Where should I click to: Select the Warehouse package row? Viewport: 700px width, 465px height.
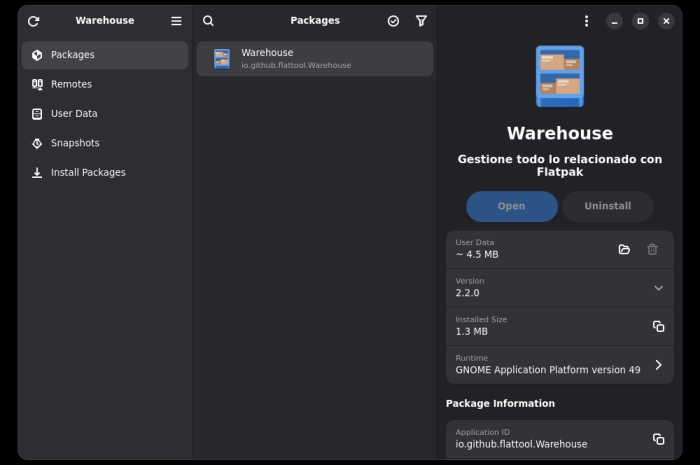click(315, 59)
